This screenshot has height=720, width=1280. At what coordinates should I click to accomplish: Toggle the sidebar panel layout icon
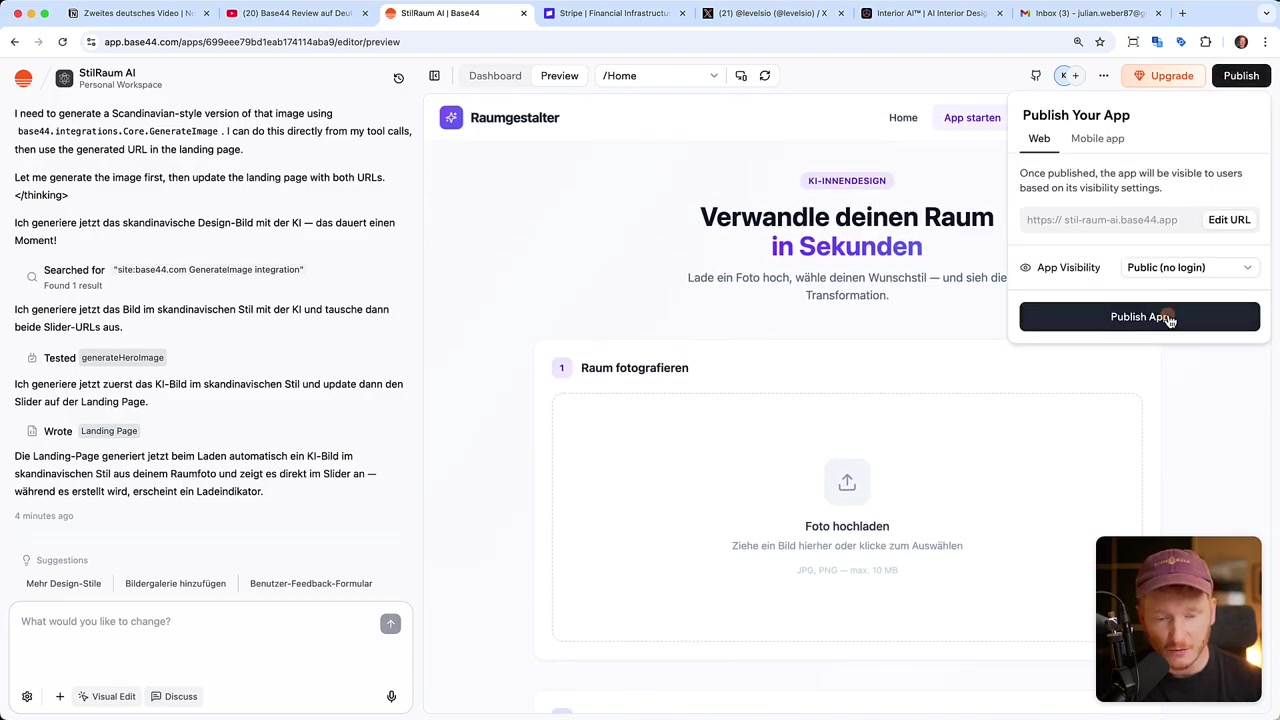coord(434,76)
